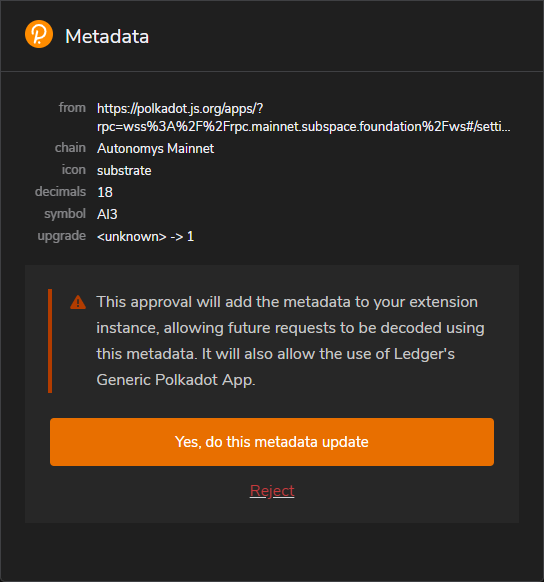This screenshot has height=582, width=544.
Task: Reject the metadata update request
Action: pos(272,491)
